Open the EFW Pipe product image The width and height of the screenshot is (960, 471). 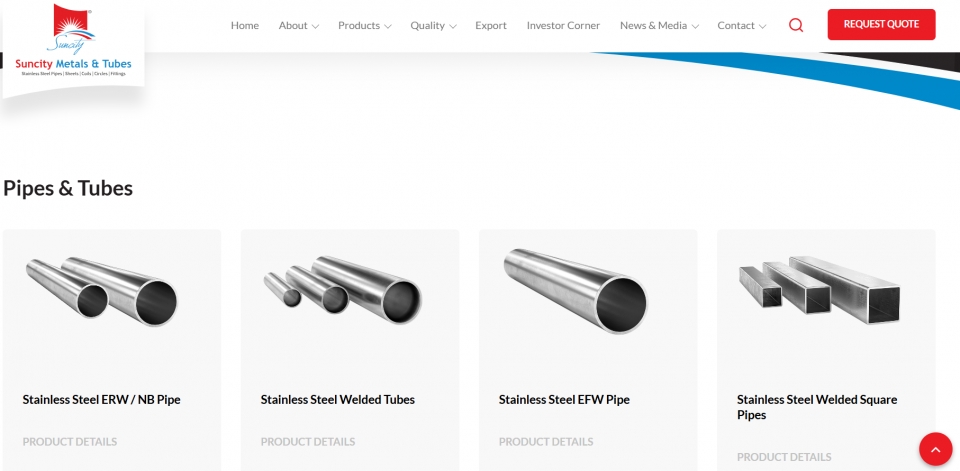[x=576, y=291]
